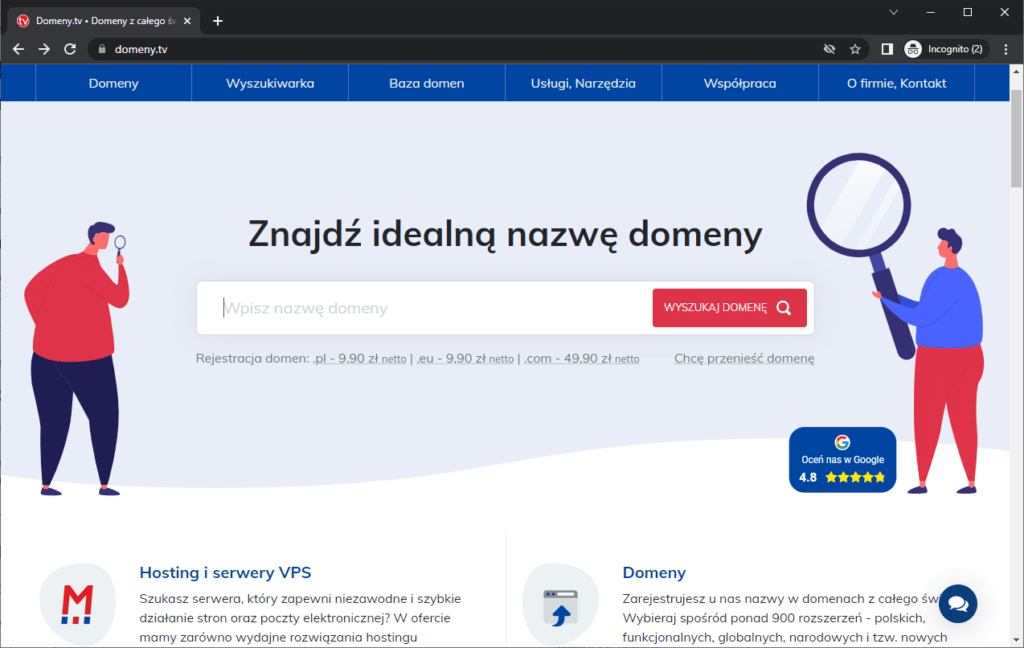Click the blocked cookies eye icon
The width and height of the screenshot is (1024, 648).
[829, 48]
